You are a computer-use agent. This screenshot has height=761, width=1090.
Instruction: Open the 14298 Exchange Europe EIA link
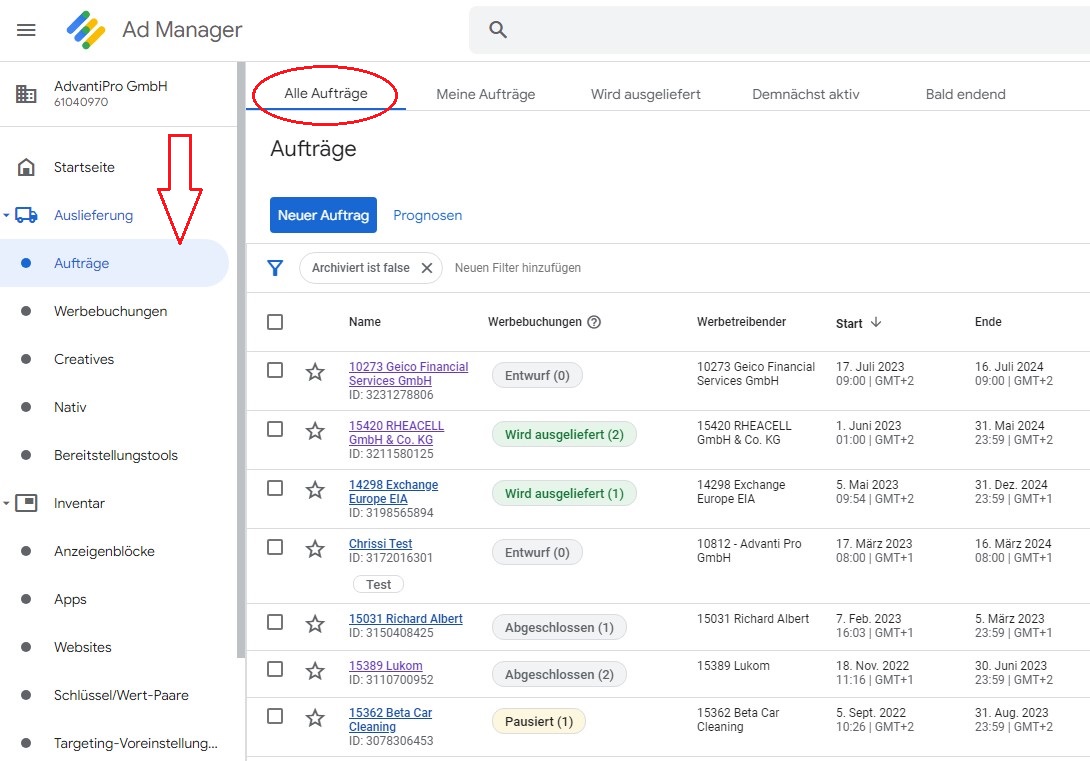(x=393, y=491)
